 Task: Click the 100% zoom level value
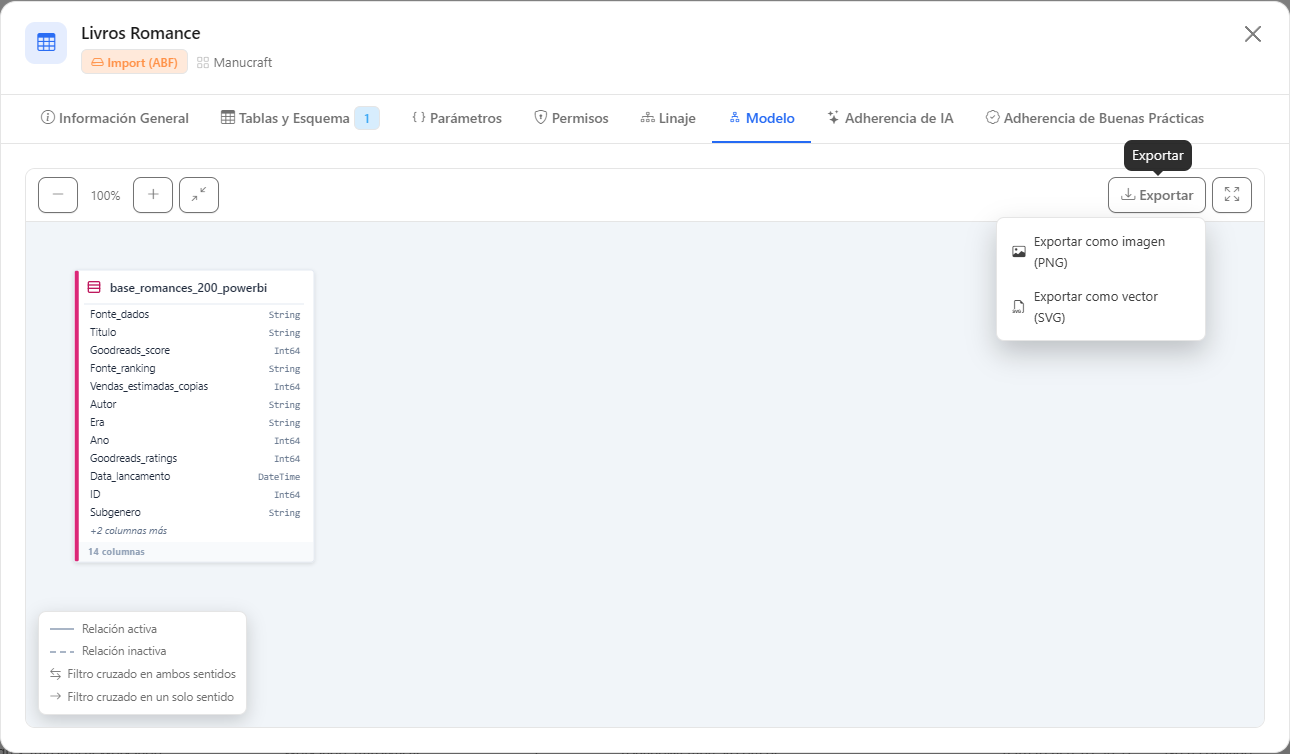(105, 195)
